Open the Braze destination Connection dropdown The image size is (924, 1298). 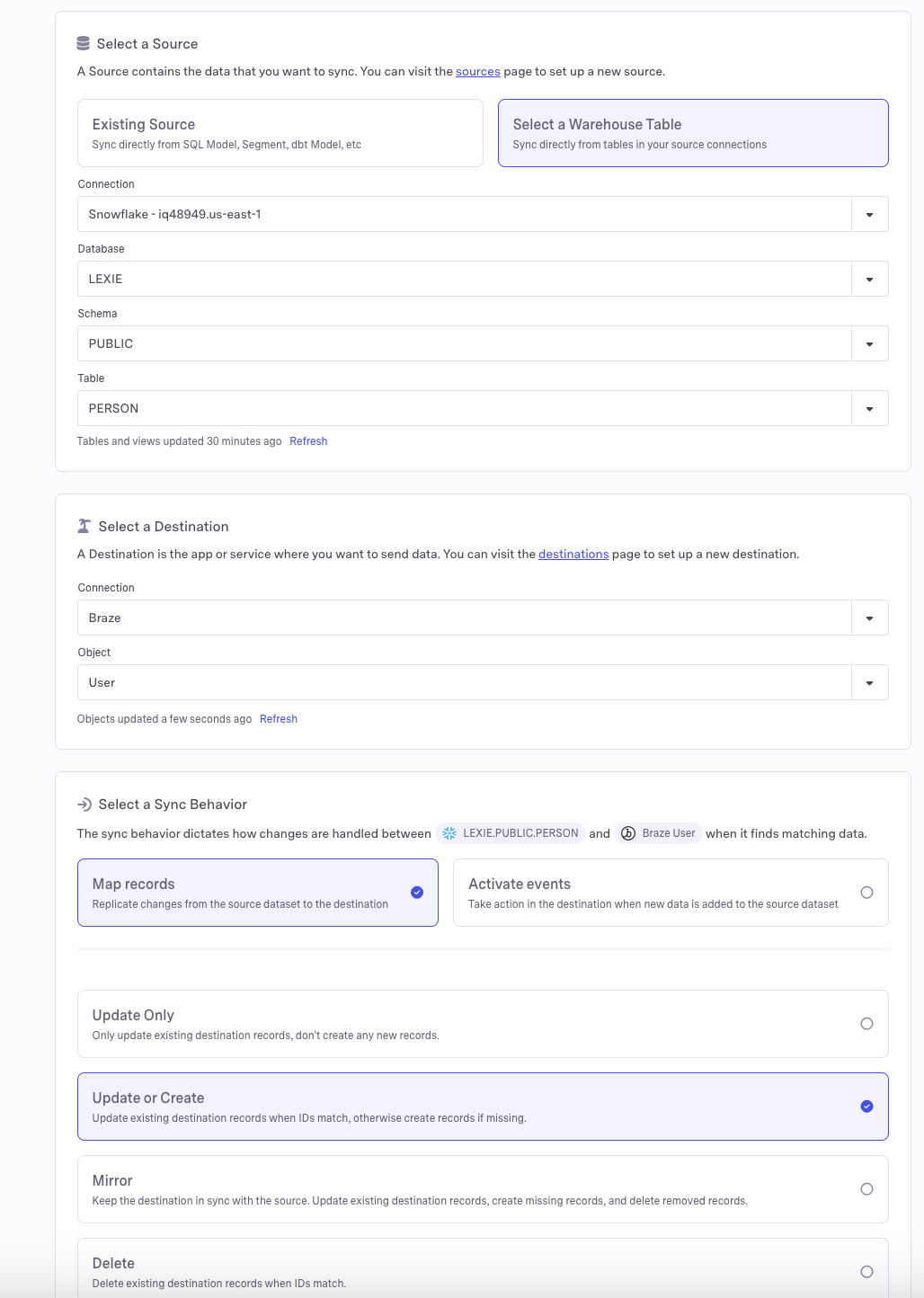coord(869,618)
